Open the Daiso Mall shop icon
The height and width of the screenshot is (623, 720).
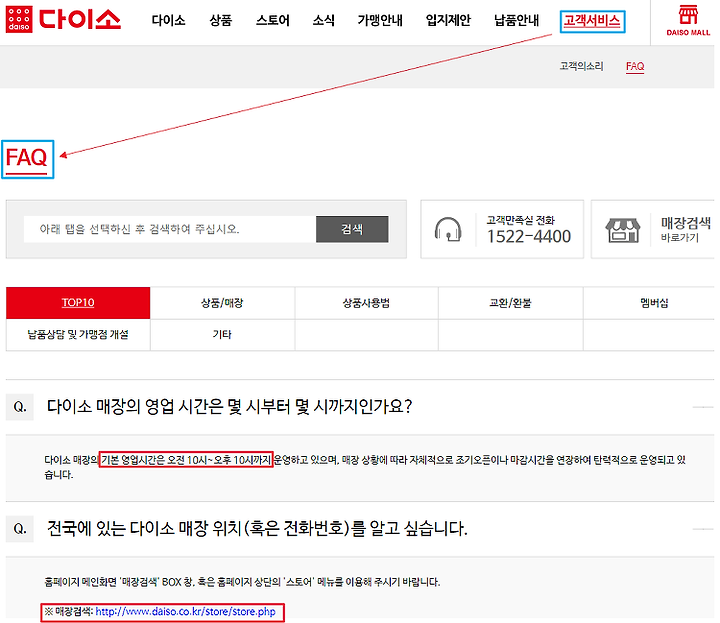click(688, 20)
